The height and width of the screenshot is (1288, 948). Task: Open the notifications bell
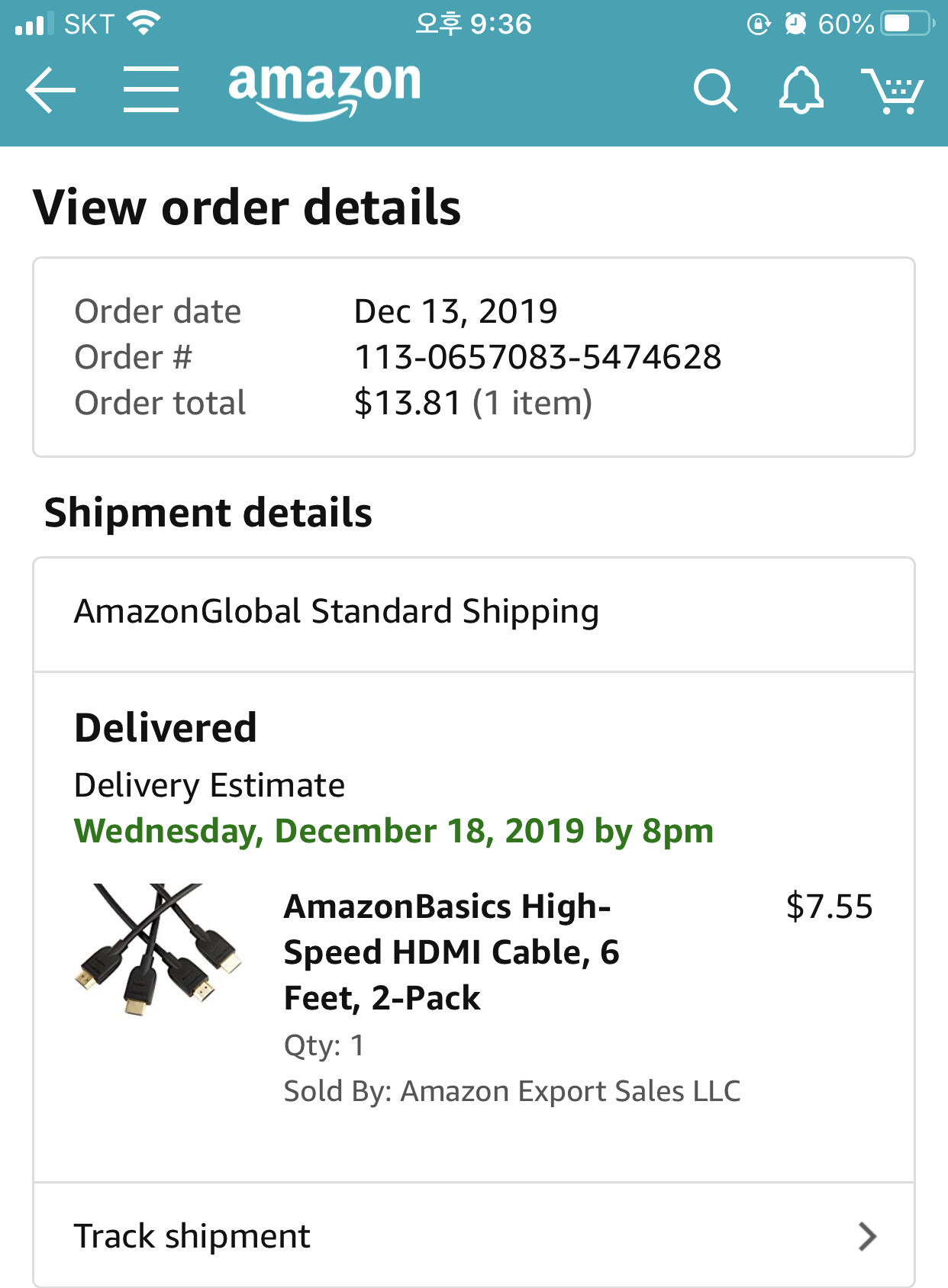point(801,90)
